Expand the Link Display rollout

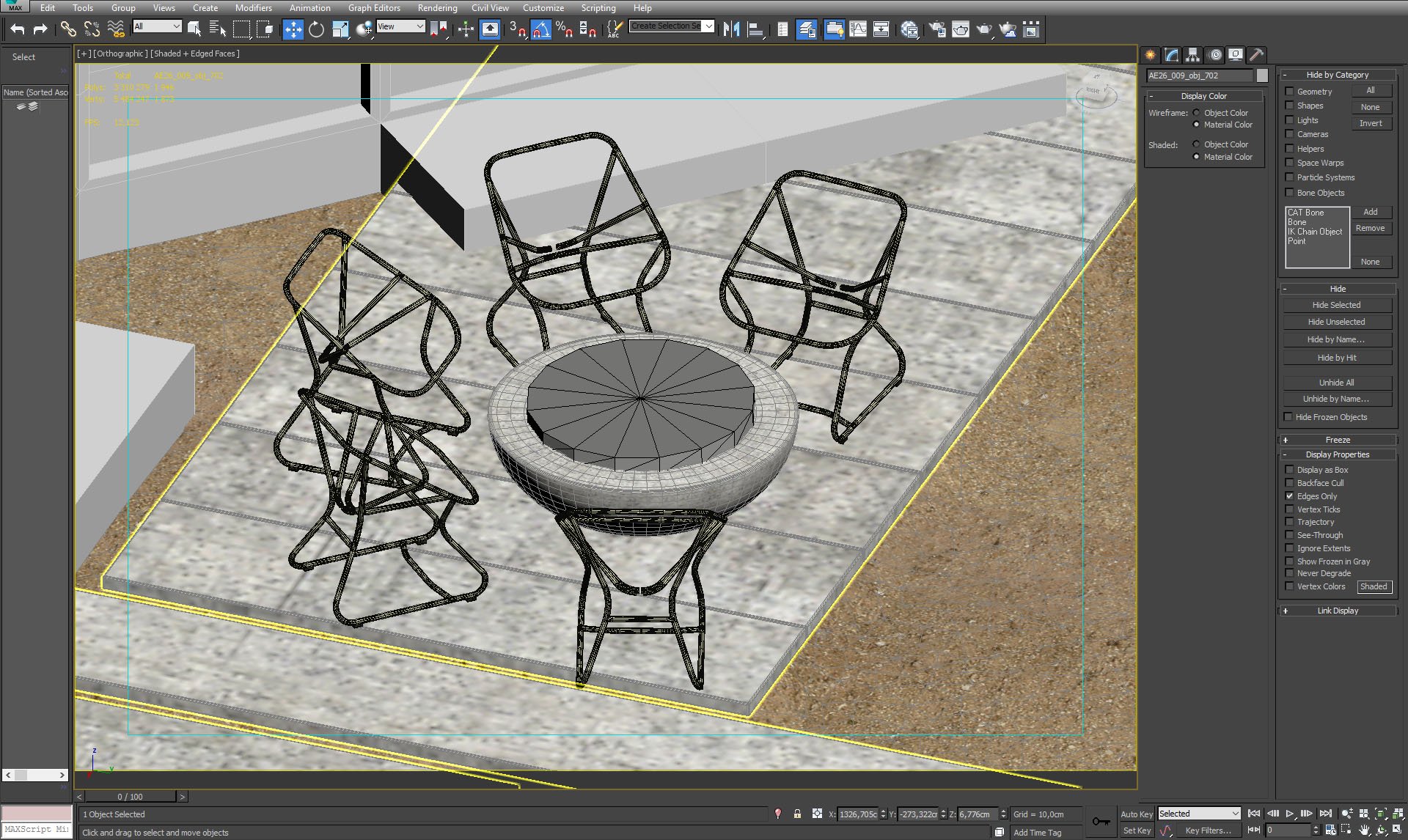click(x=1338, y=611)
